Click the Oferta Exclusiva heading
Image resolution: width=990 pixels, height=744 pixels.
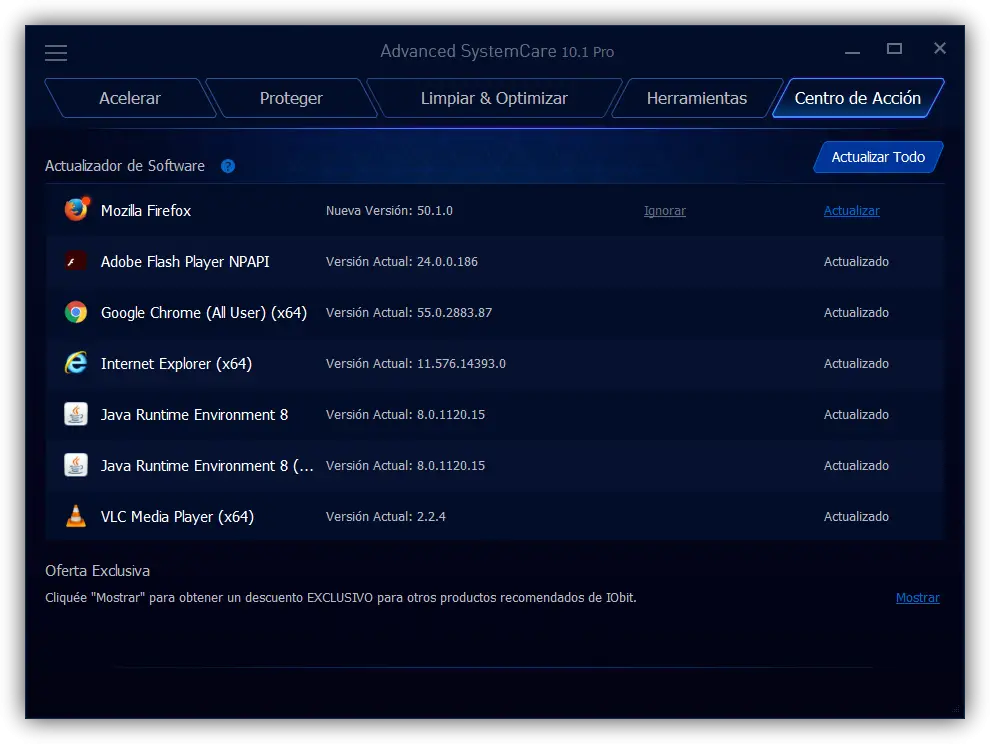tap(97, 571)
